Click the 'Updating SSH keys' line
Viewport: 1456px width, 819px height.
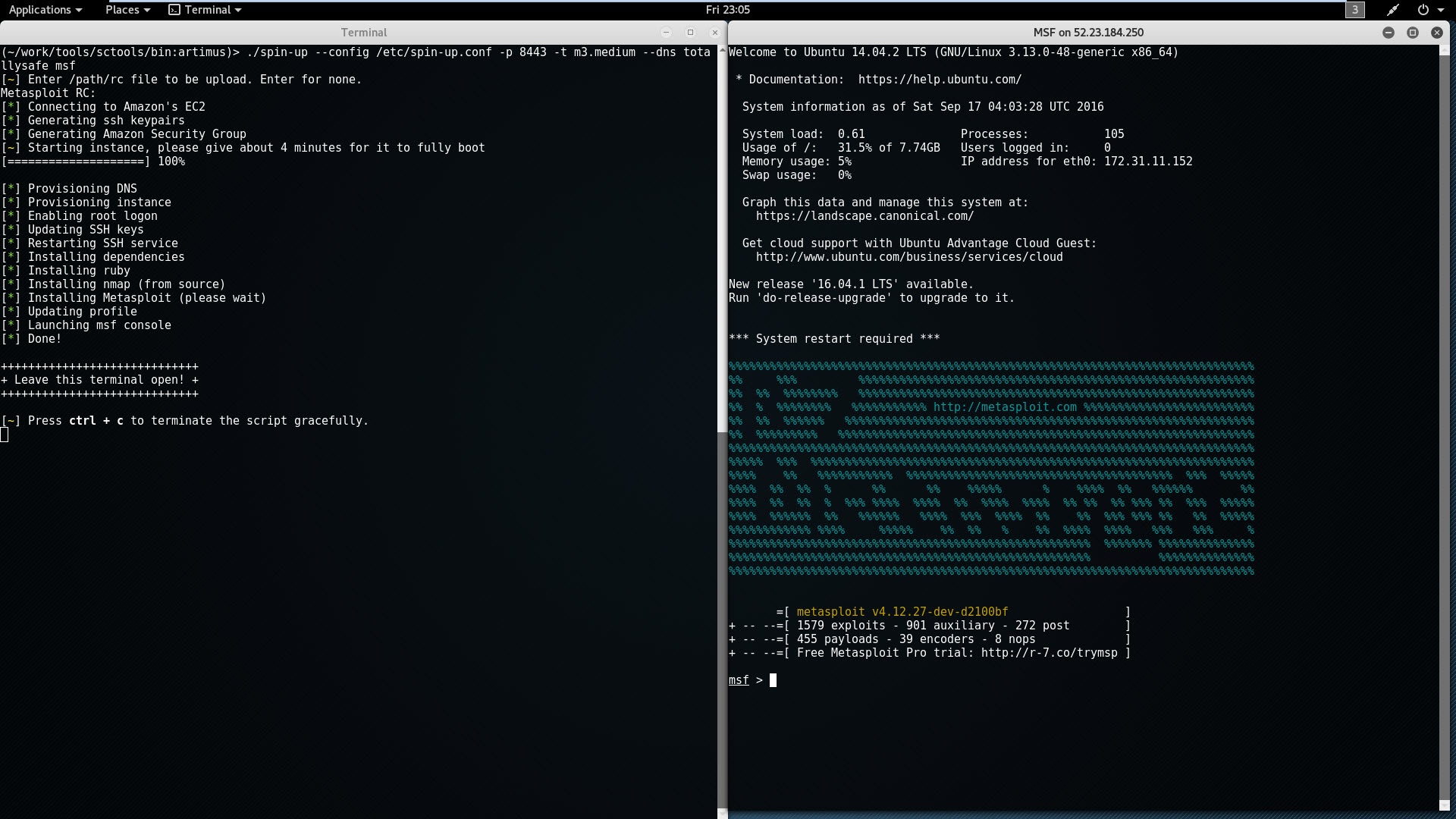[72, 230]
